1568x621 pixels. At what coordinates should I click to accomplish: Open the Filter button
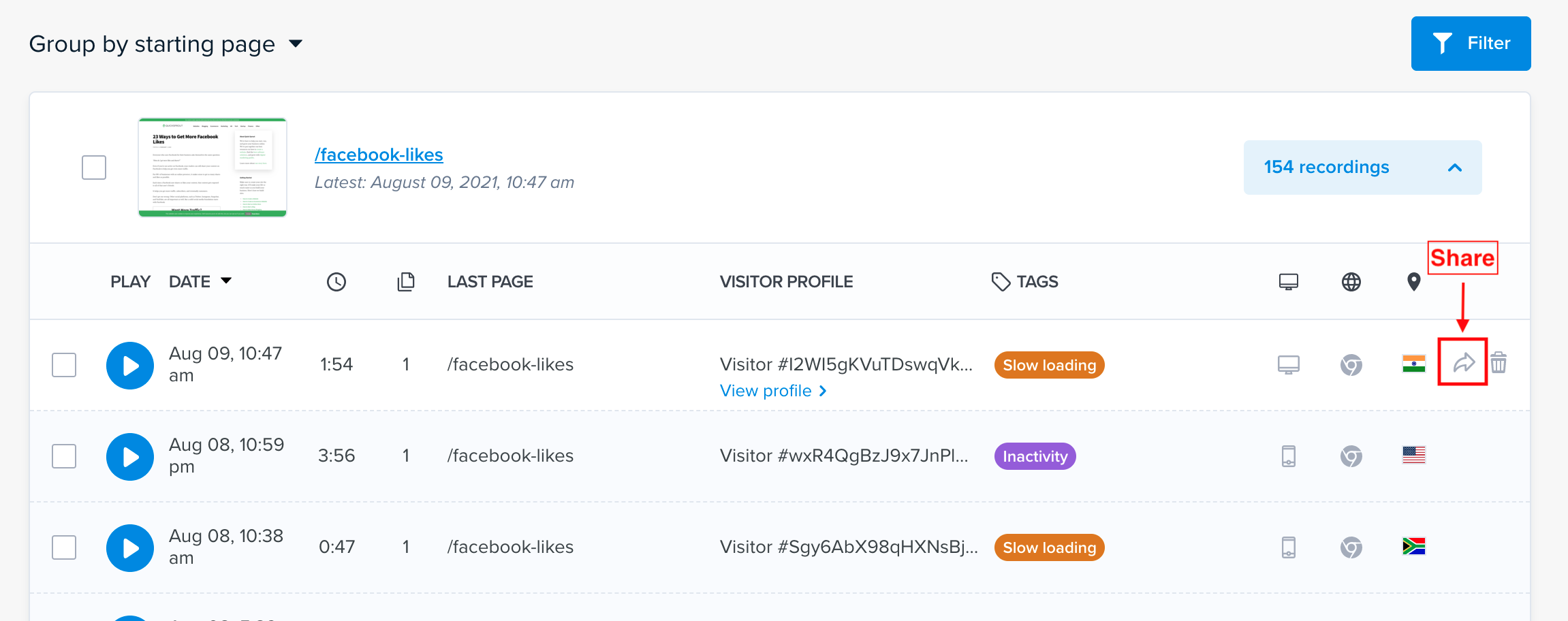click(x=1471, y=44)
